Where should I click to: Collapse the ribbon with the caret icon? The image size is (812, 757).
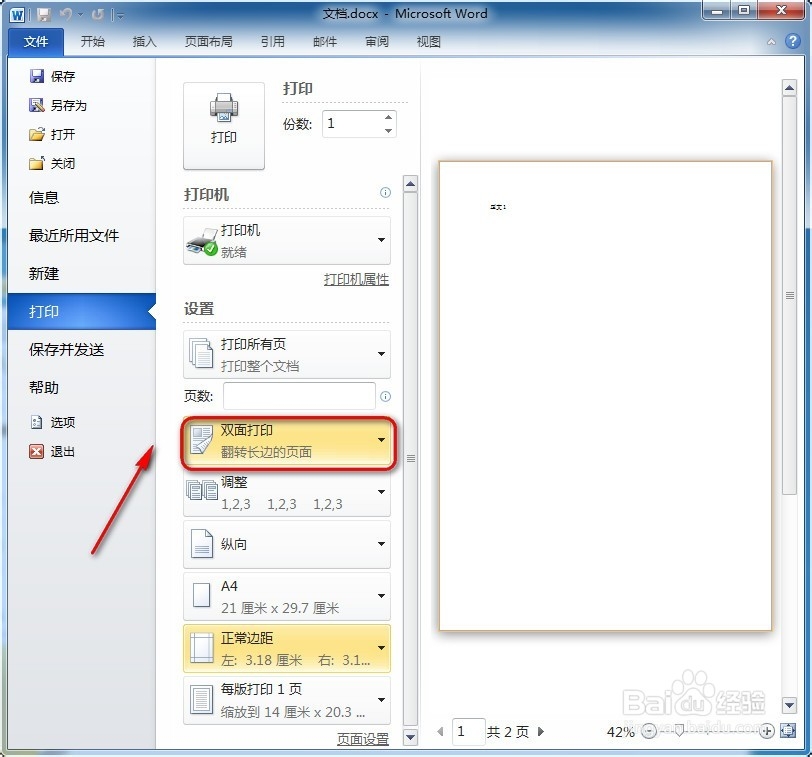point(771,42)
